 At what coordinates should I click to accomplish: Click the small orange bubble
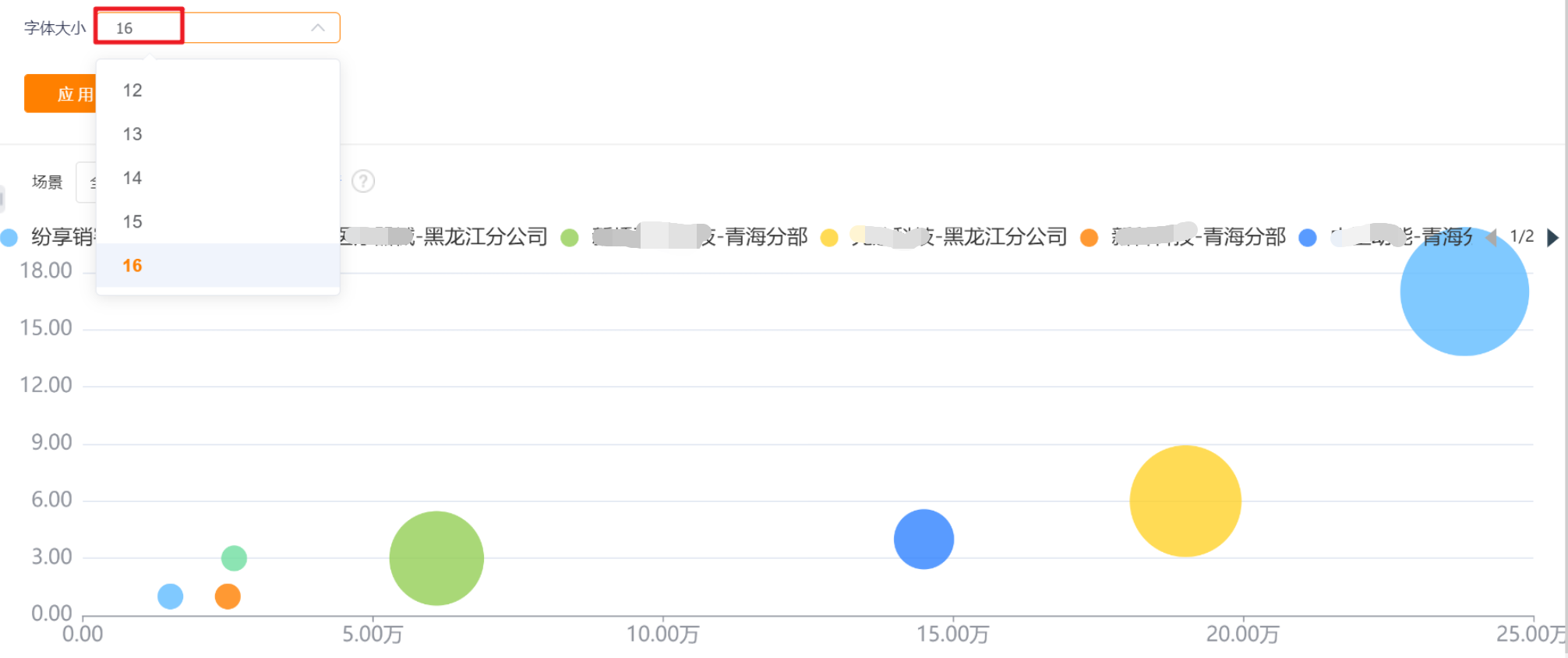tap(228, 596)
